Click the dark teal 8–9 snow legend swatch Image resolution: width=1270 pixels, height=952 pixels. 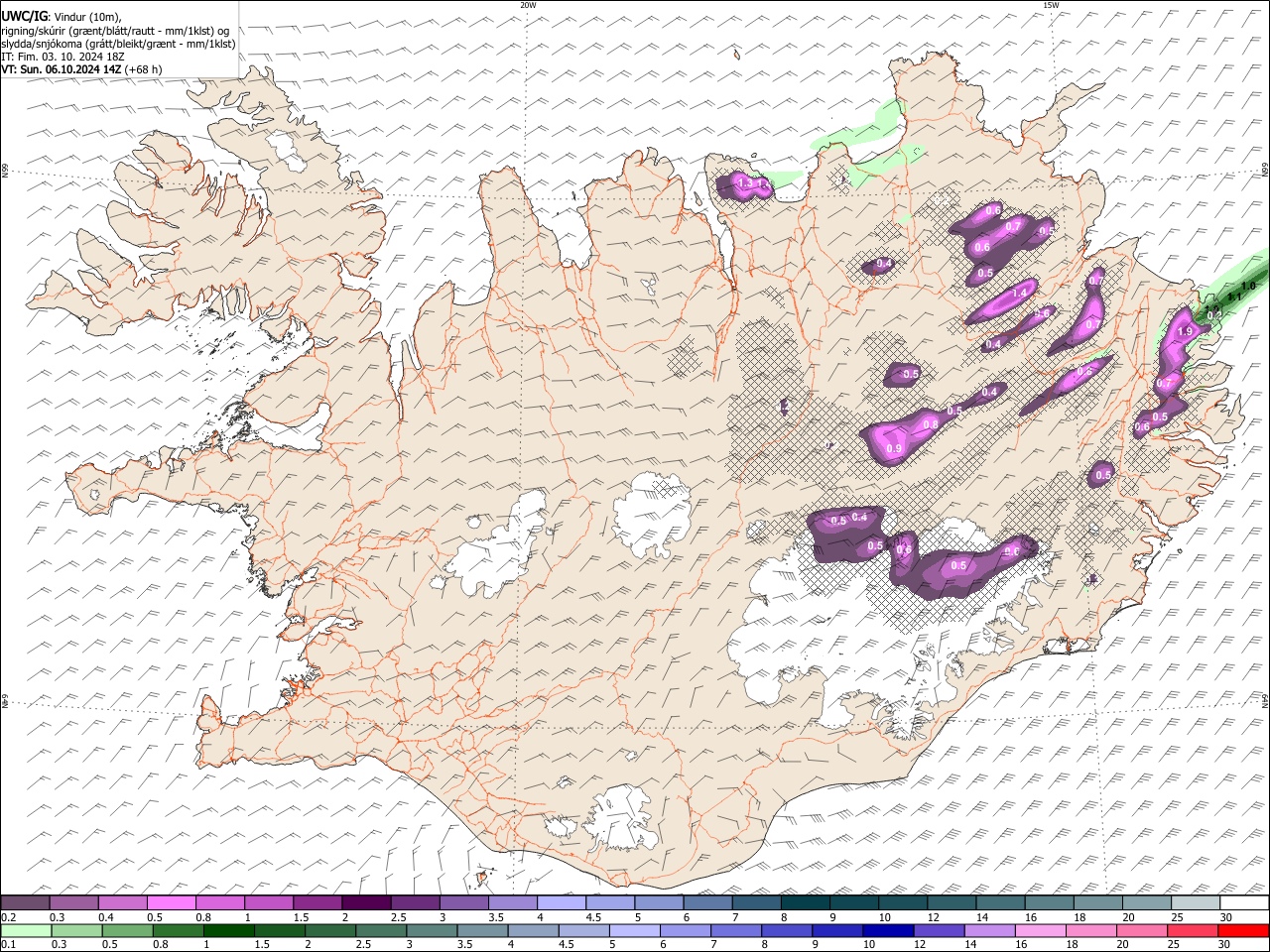point(805,903)
